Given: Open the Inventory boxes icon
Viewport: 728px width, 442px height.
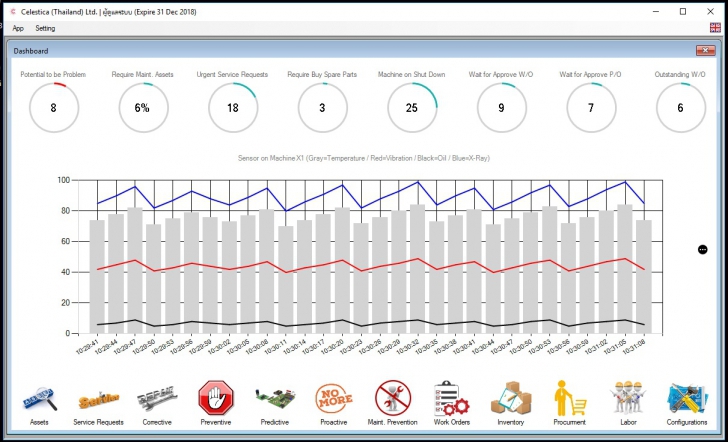Looking at the screenshot, I should [511, 398].
